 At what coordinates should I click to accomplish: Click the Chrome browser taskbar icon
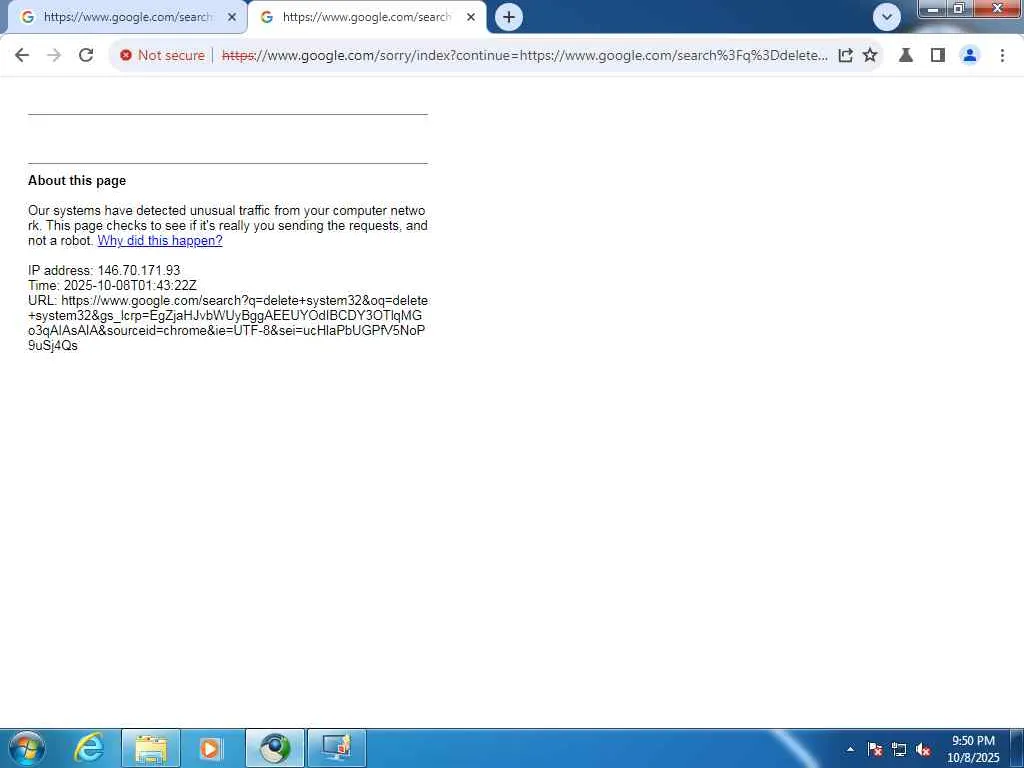pos(275,748)
